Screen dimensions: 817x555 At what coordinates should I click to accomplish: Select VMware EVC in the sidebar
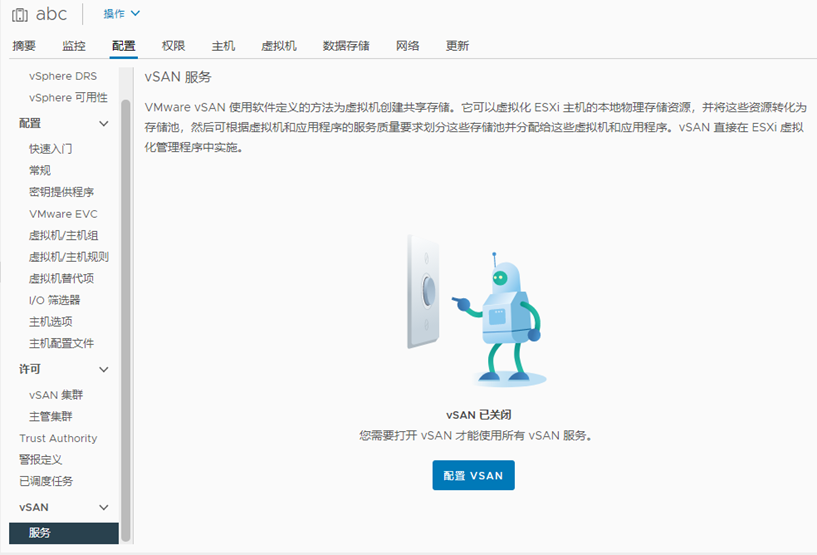click(63, 214)
